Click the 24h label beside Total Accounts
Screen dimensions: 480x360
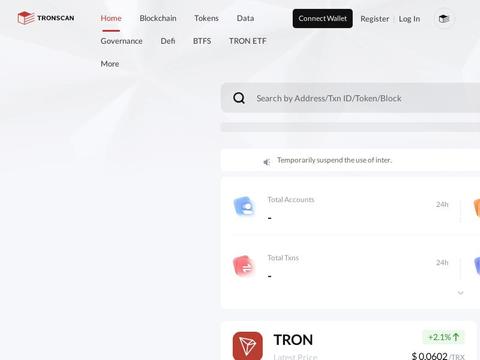tap(442, 204)
